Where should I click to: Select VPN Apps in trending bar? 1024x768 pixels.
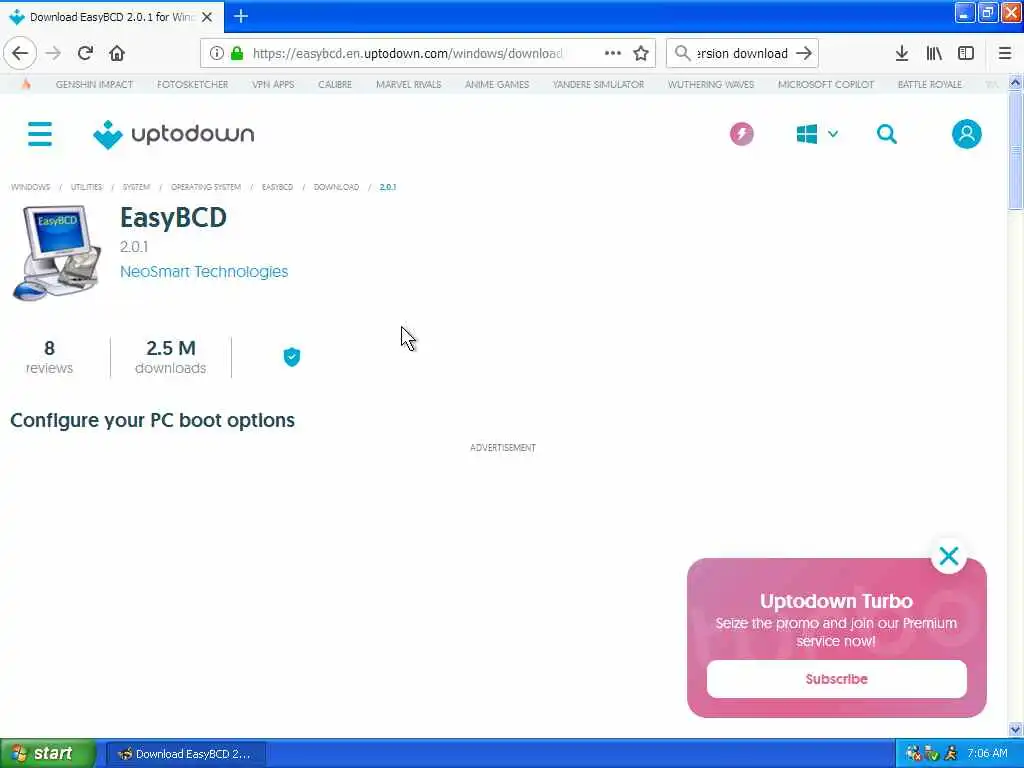pyautogui.click(x=273, y=84)
